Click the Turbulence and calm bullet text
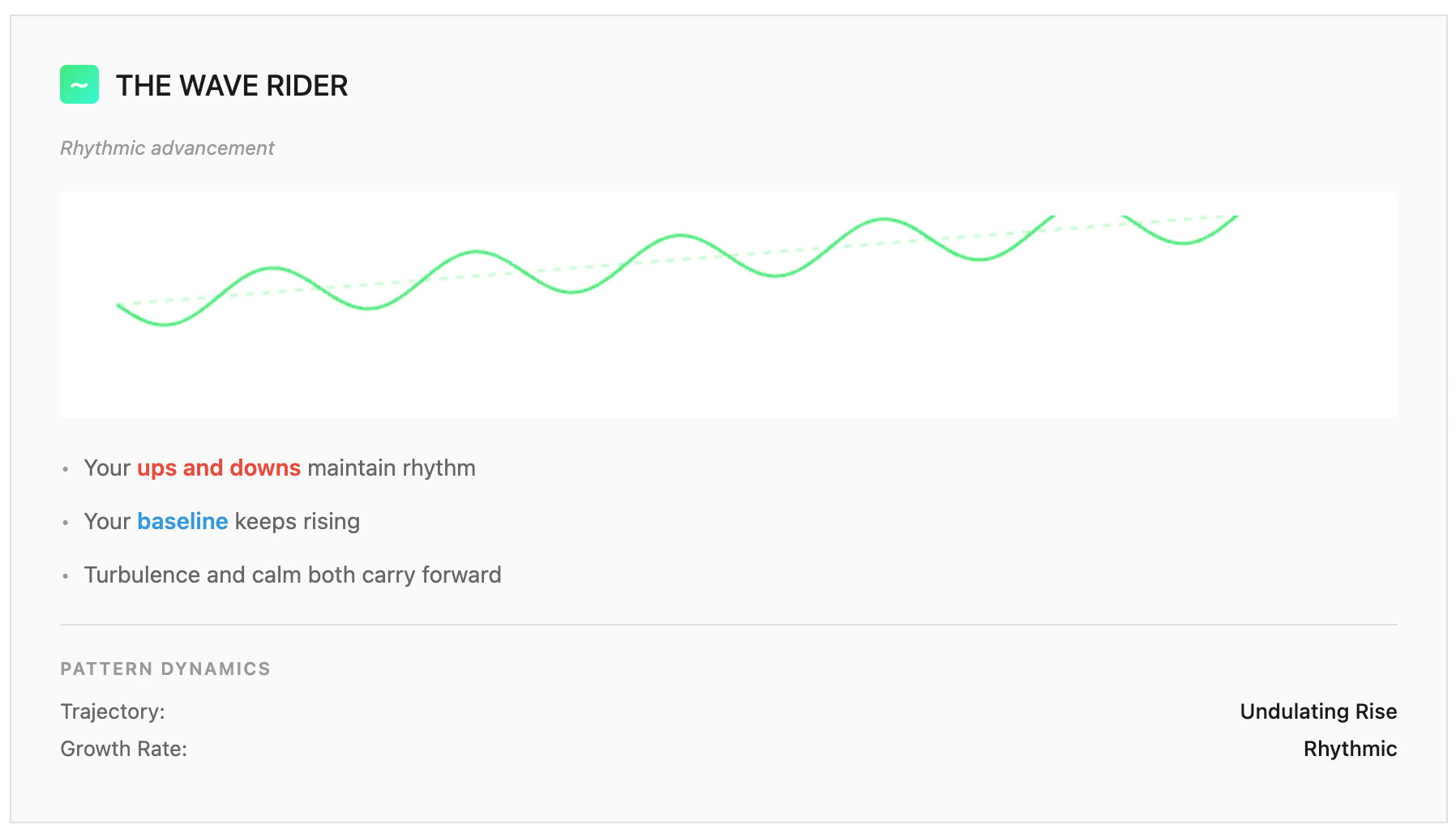This screenshot has height=833, width=1456. tap(293, 575)
